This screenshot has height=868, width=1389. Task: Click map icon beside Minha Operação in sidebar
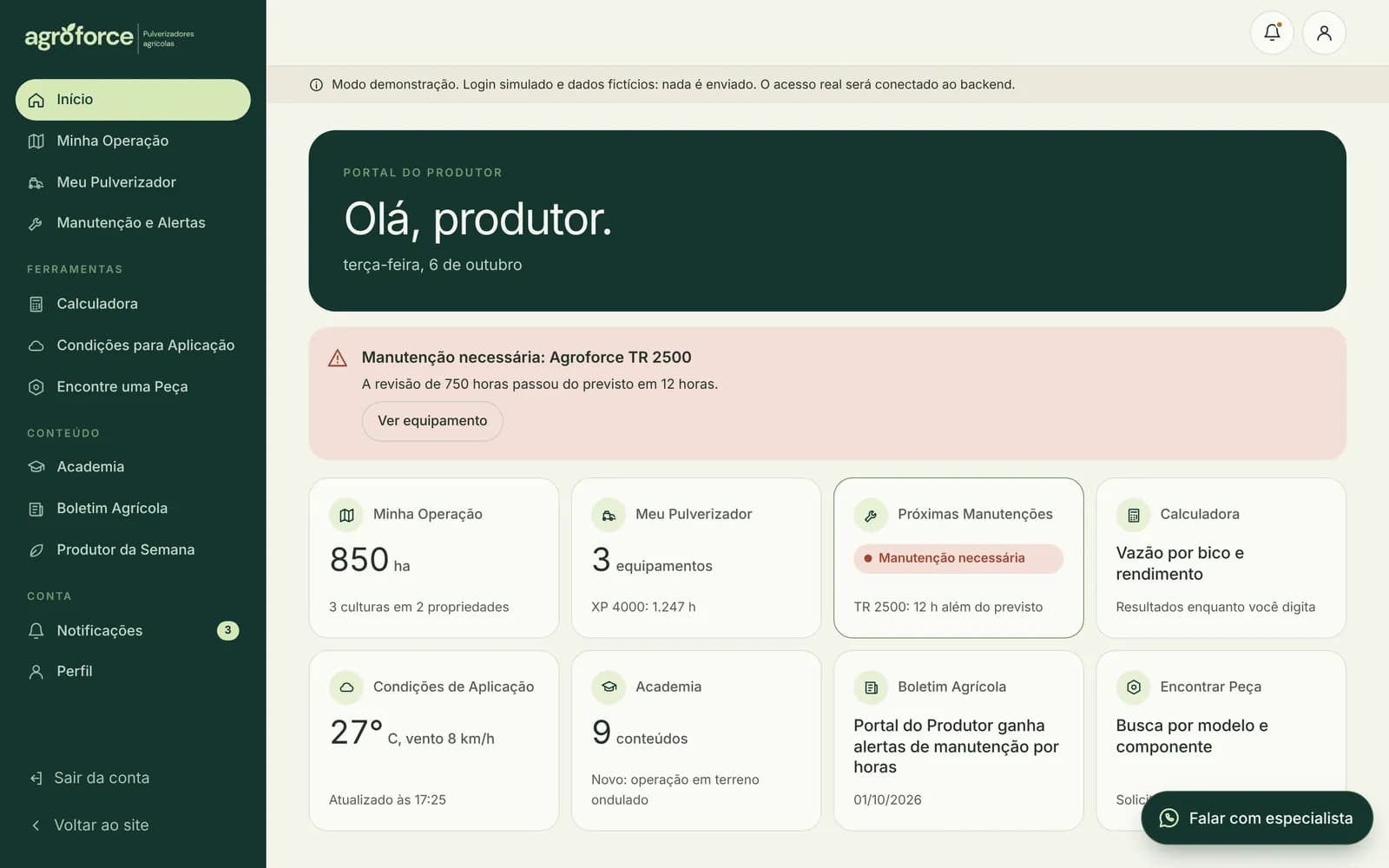tap(36, 141)
